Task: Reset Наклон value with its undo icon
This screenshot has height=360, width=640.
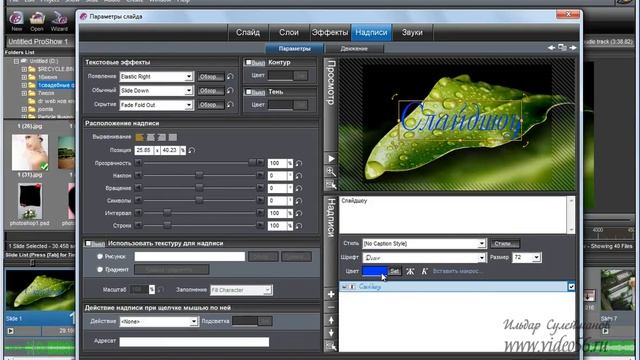Action: coord(299,176)
